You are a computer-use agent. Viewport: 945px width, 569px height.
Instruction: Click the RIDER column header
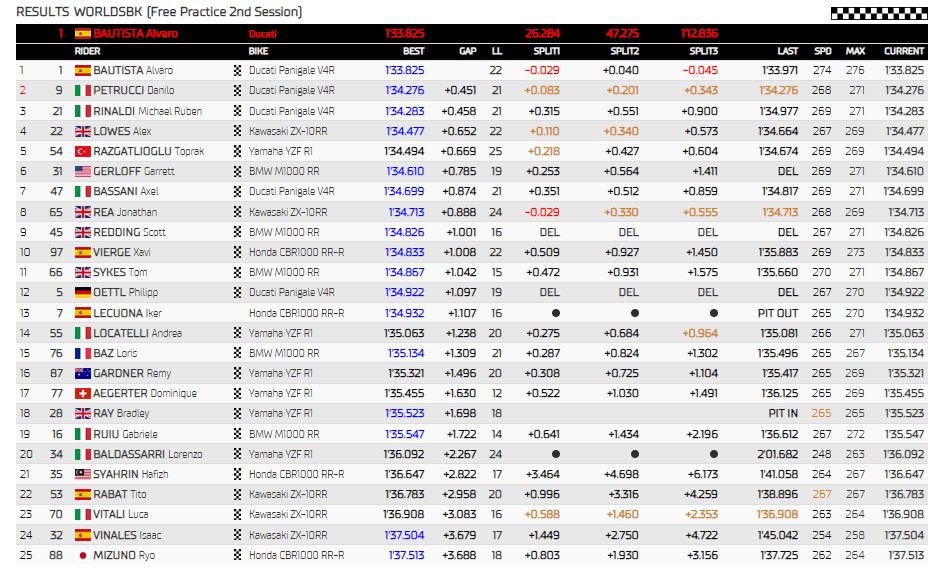87,51
